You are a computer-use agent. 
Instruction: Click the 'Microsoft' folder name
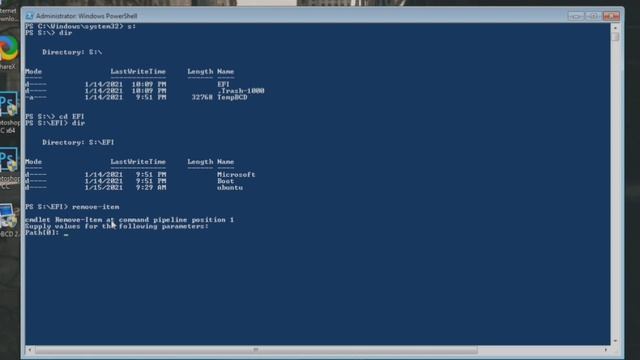pyautogui.click(x=236, y=175)
